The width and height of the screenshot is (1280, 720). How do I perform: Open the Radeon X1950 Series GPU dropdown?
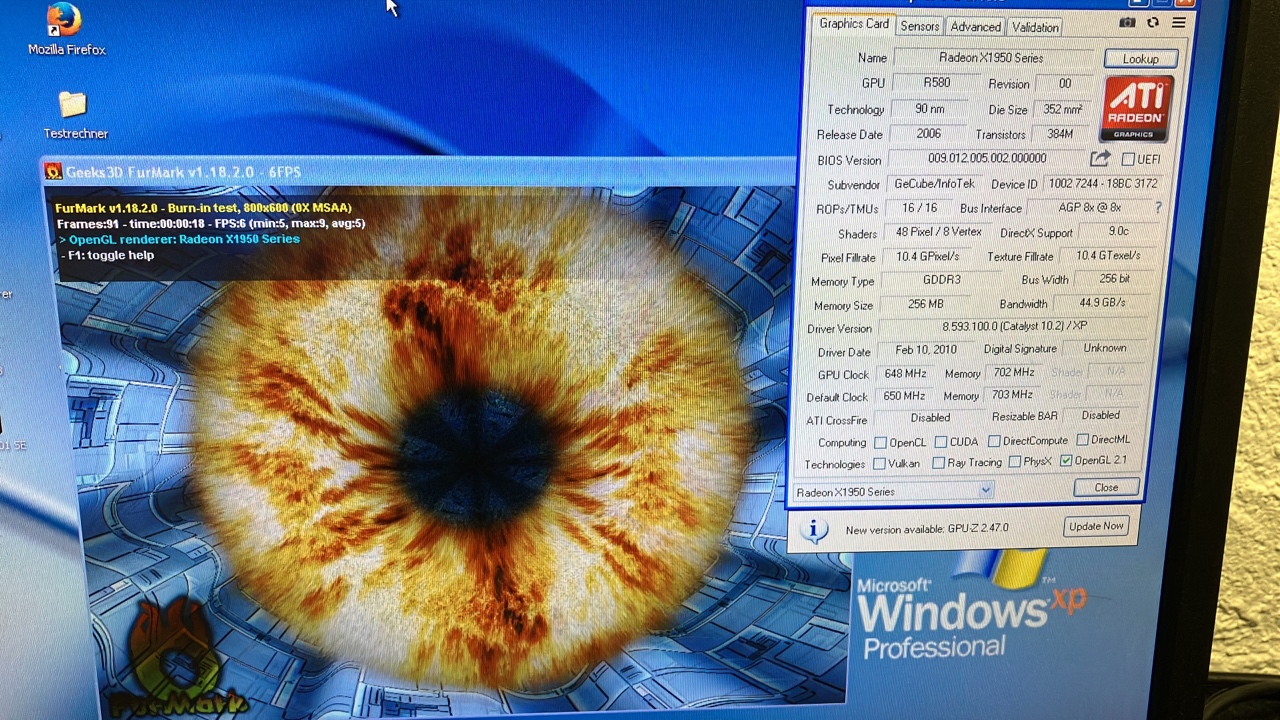(893, 491)
